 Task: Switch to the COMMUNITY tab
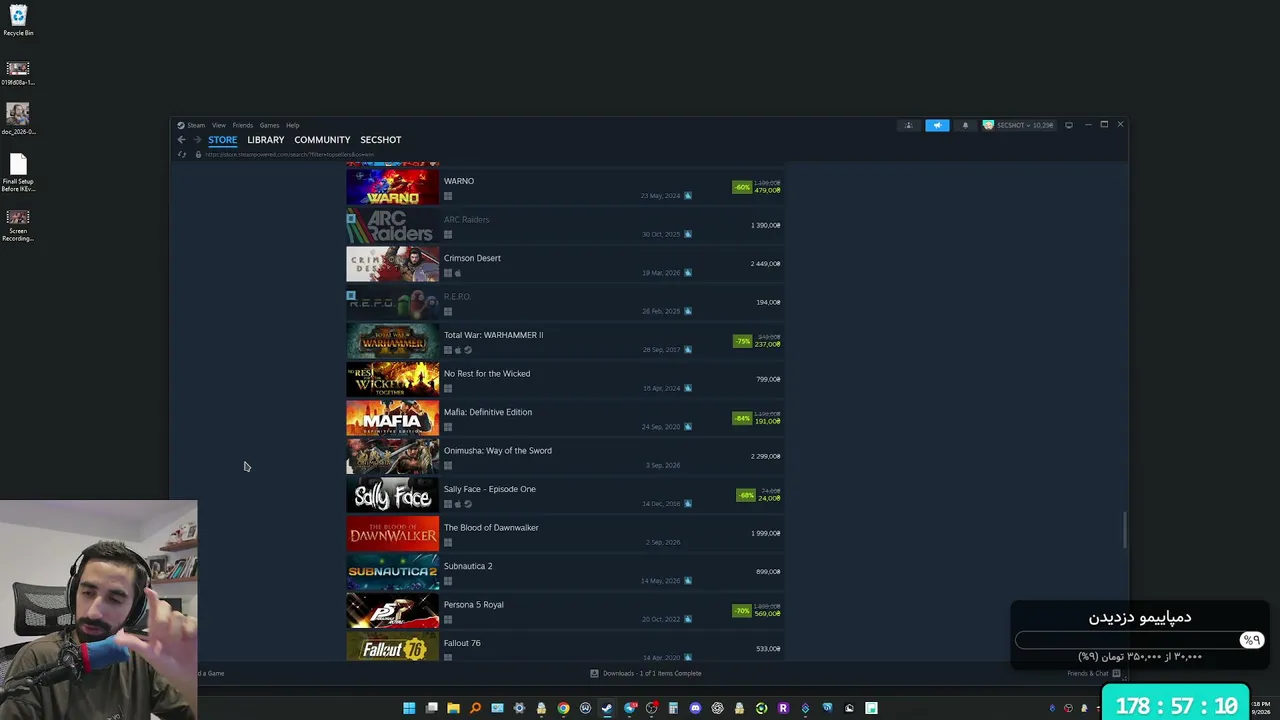[x=322, y=140]
